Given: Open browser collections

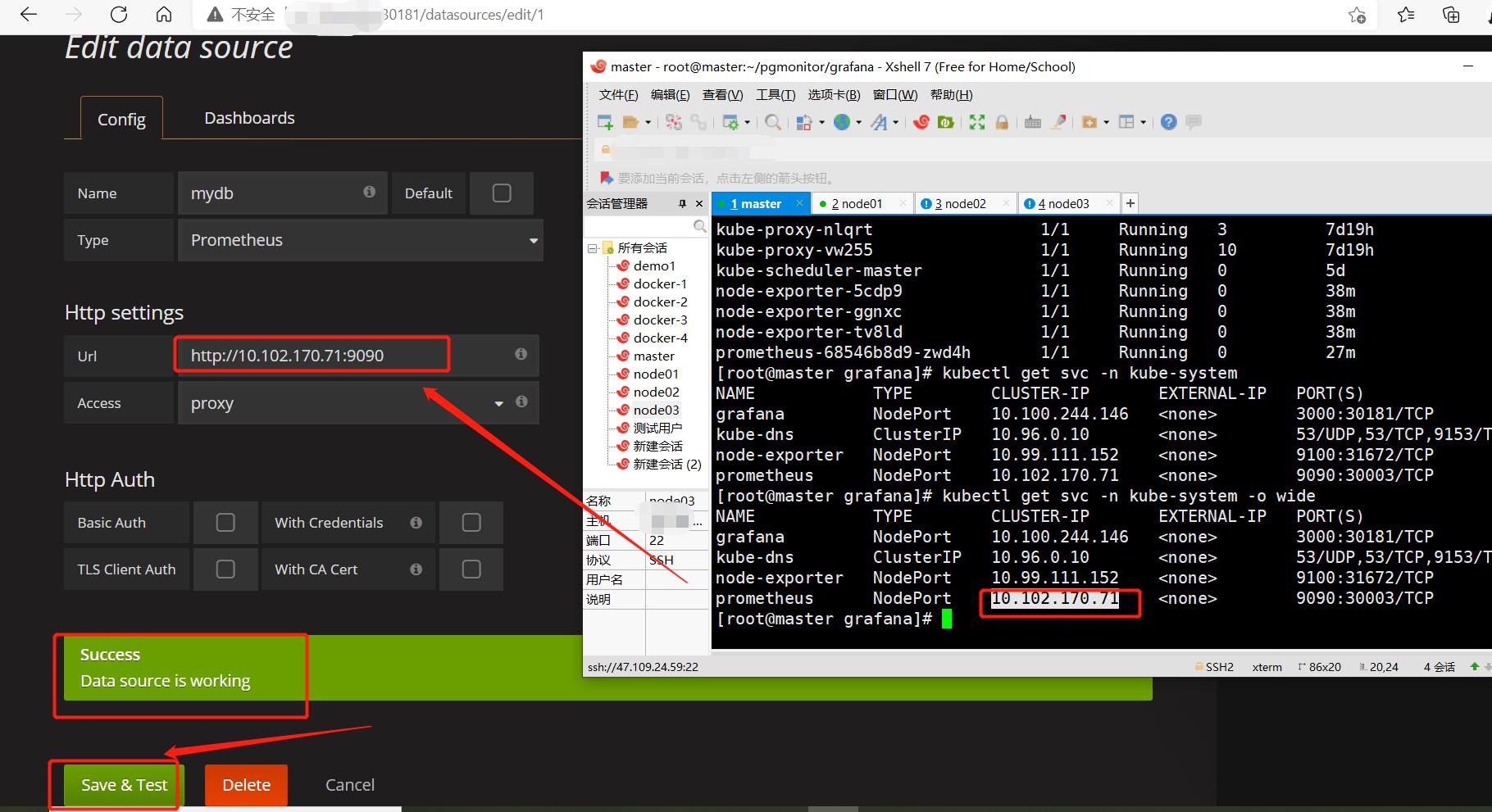Looking at the screenshot, I should coord(1451,15).
